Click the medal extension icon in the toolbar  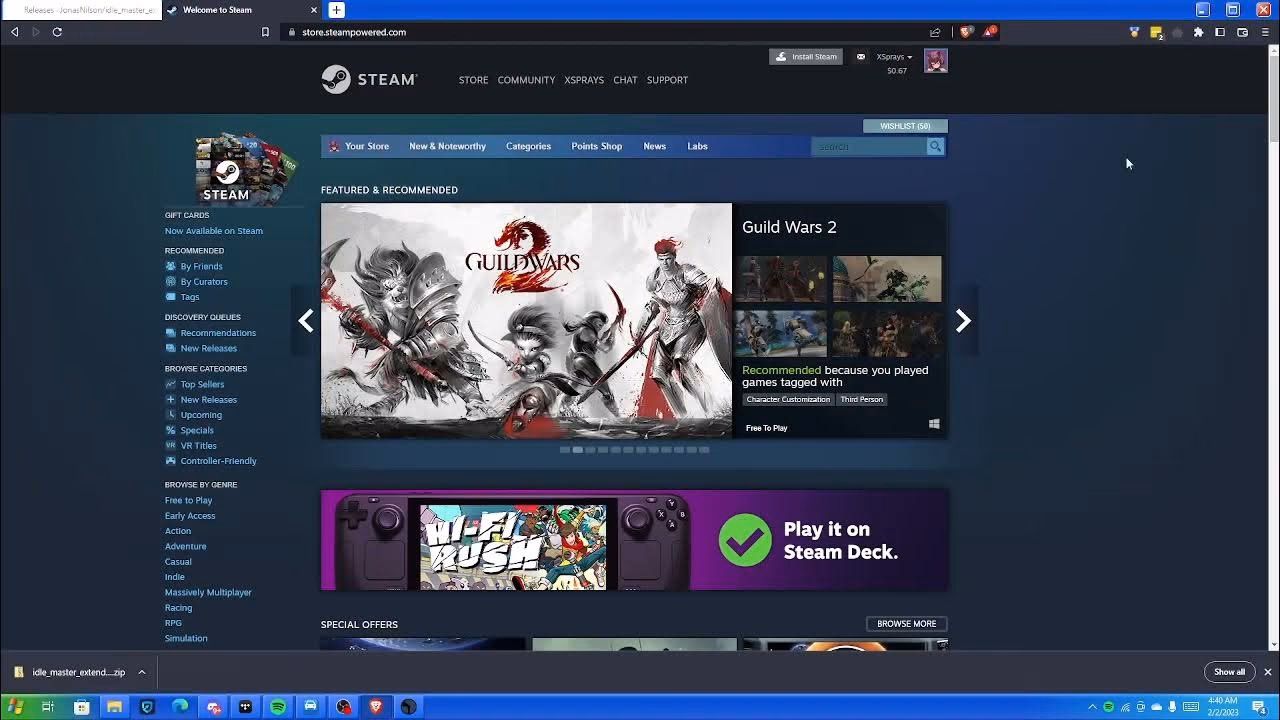pyautogui.click(x=1134, y=32)
